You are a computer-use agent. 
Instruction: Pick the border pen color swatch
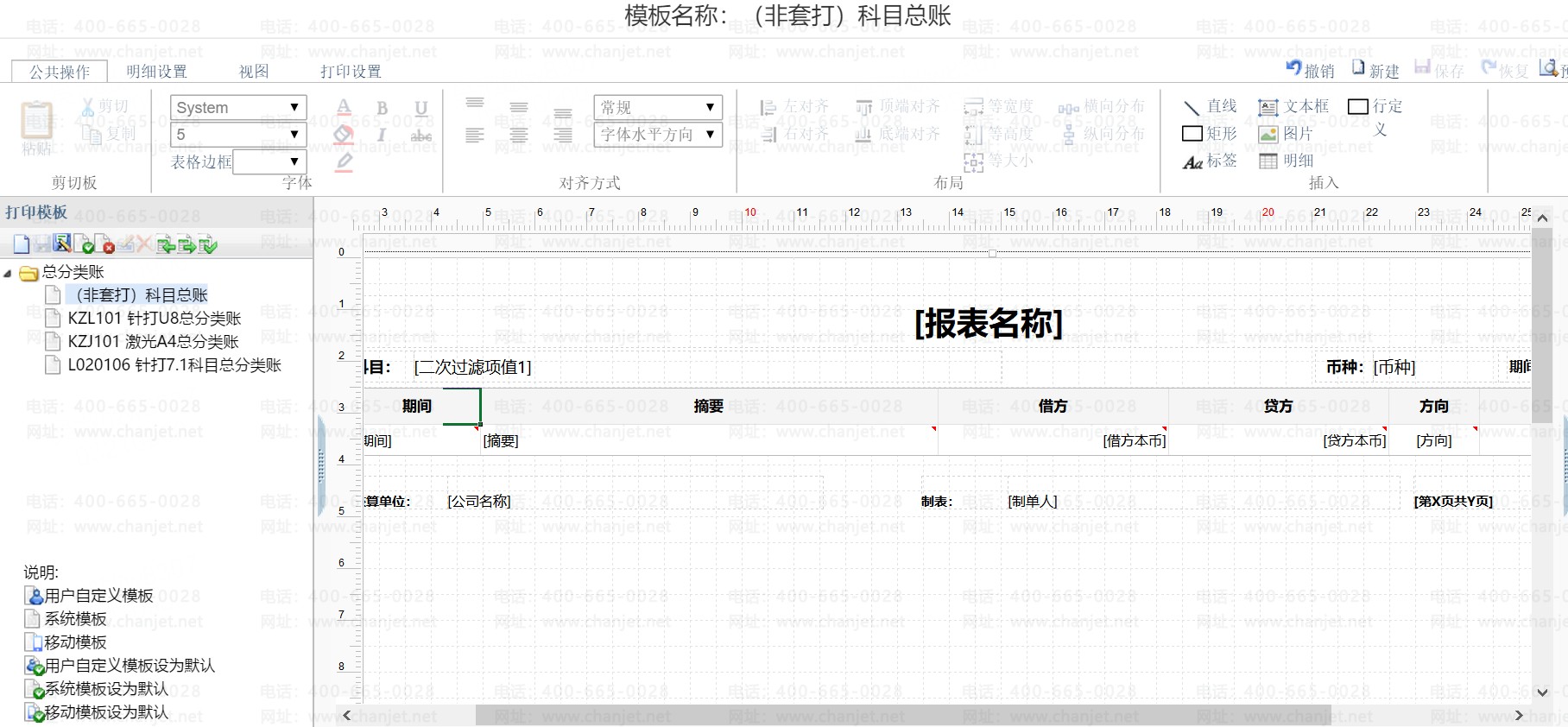[x=344, y=161]
